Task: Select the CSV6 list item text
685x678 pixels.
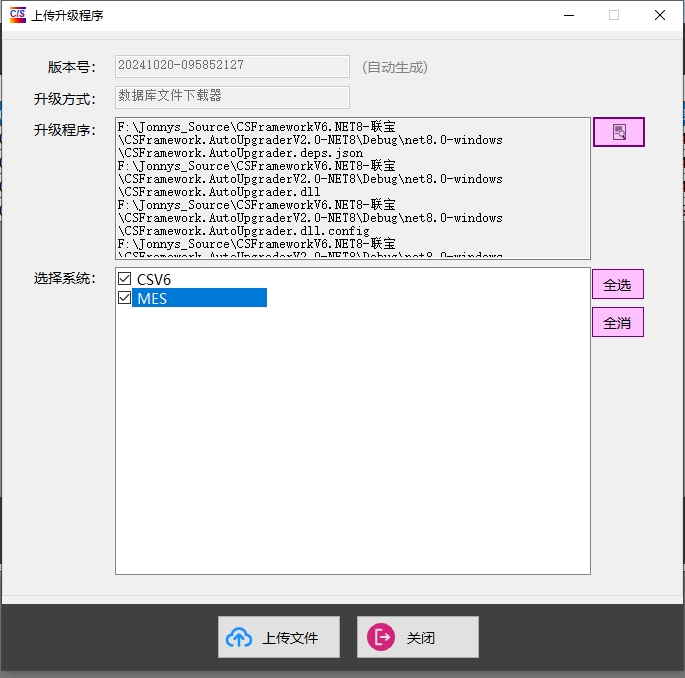Action: [x=154, y=280]
